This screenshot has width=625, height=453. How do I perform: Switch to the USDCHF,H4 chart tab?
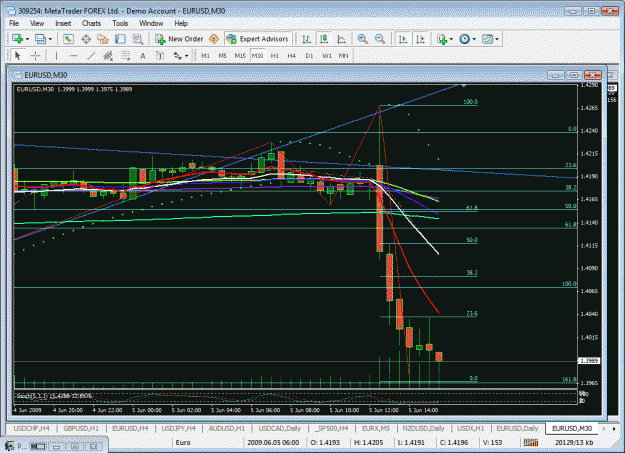pyautogui.click(x=31, y=428)
